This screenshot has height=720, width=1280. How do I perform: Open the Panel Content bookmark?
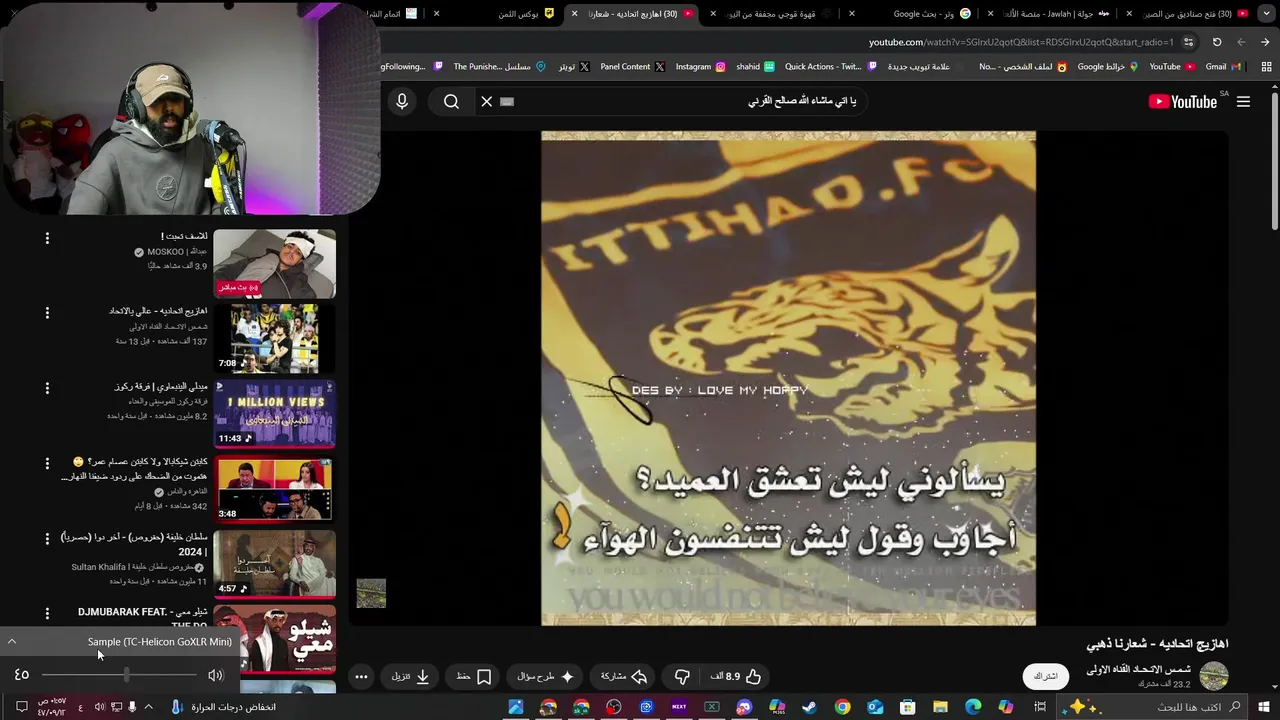(x=632, y=67)
